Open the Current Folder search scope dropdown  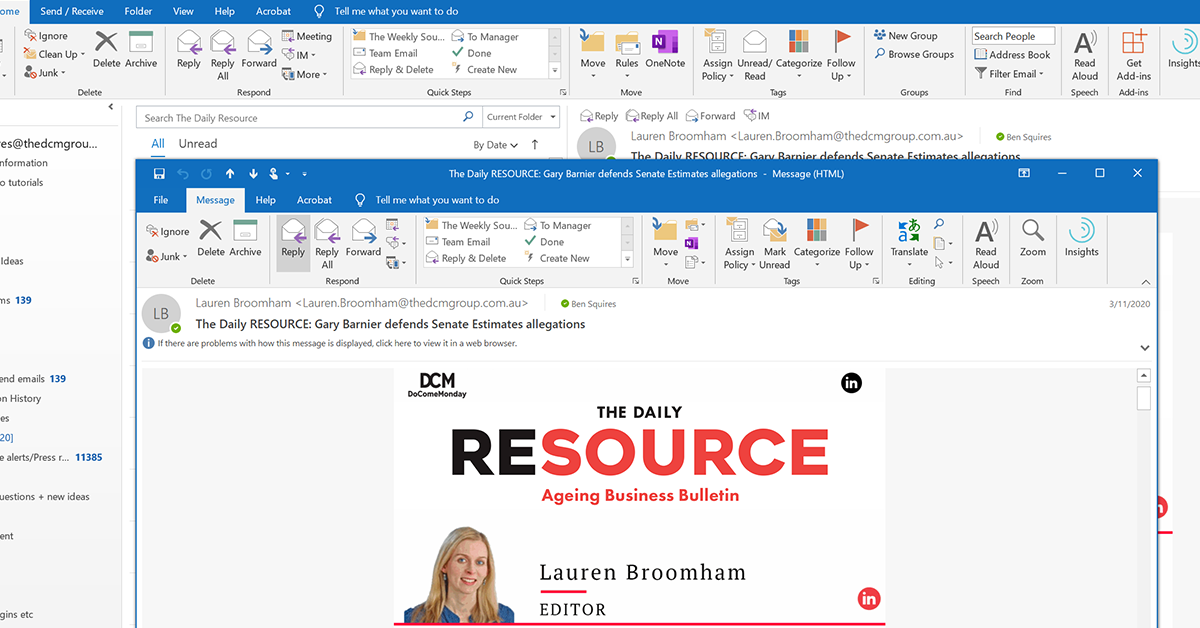pos(520,117)
